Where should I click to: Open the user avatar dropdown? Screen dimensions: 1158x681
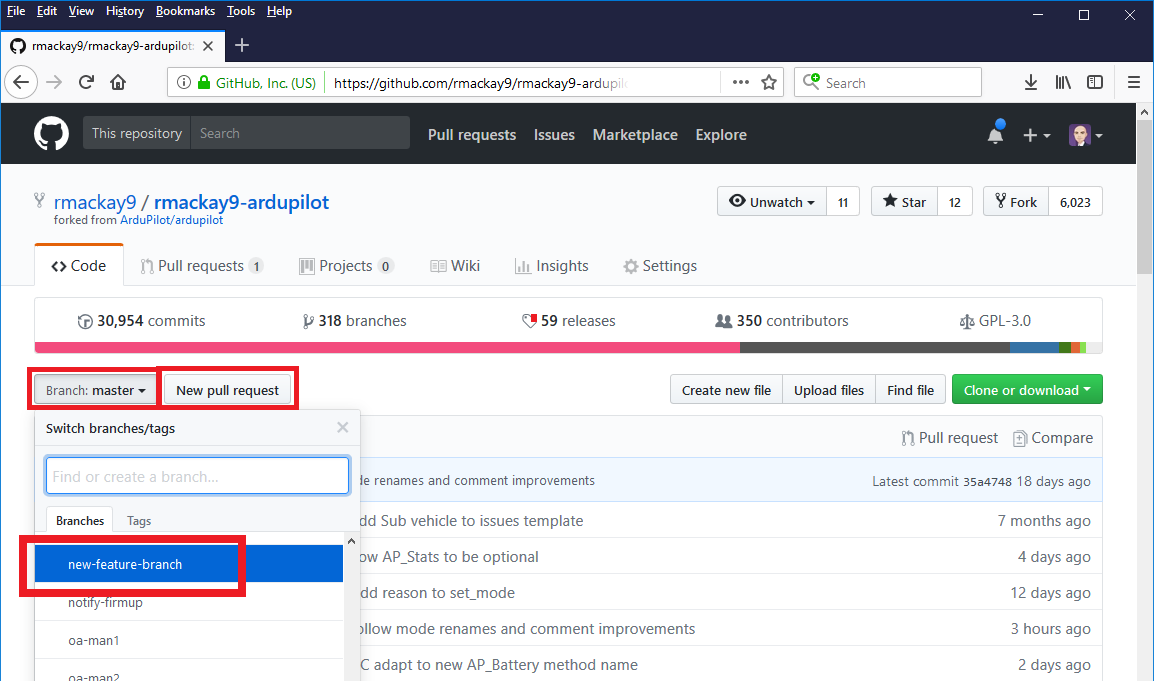(1085, 135)
